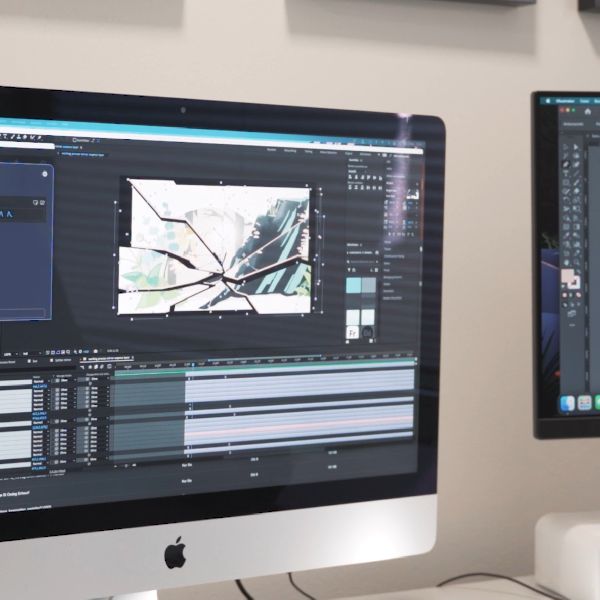Open the viewer magnification dropdown
Image resolution: width=600 pixels, height=600 pixels.
tap(10, 354)
